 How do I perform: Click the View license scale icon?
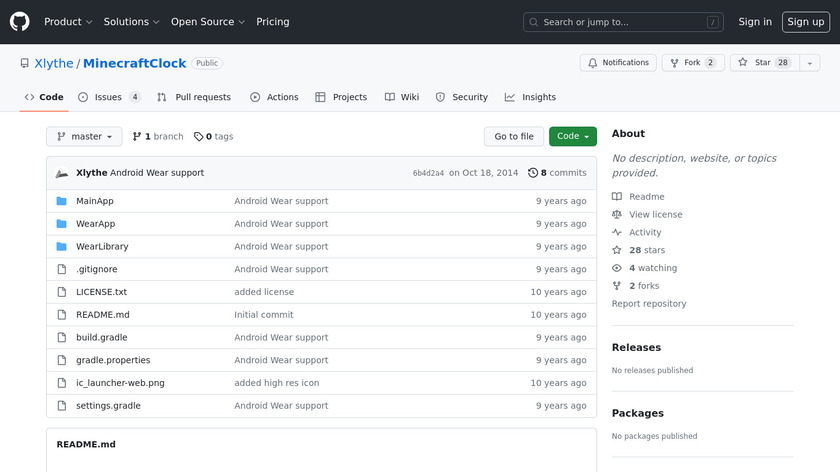coord(617,215)
